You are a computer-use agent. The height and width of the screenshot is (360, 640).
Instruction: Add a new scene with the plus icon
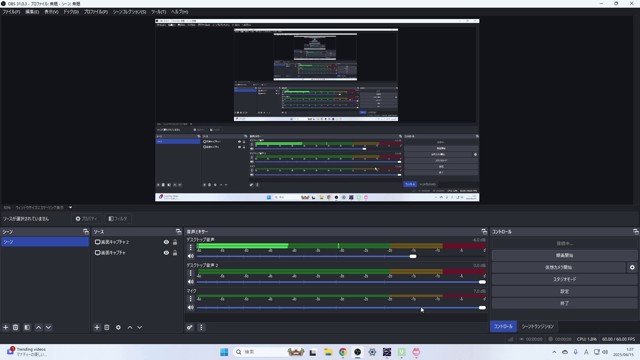click(x=6, y=327)
